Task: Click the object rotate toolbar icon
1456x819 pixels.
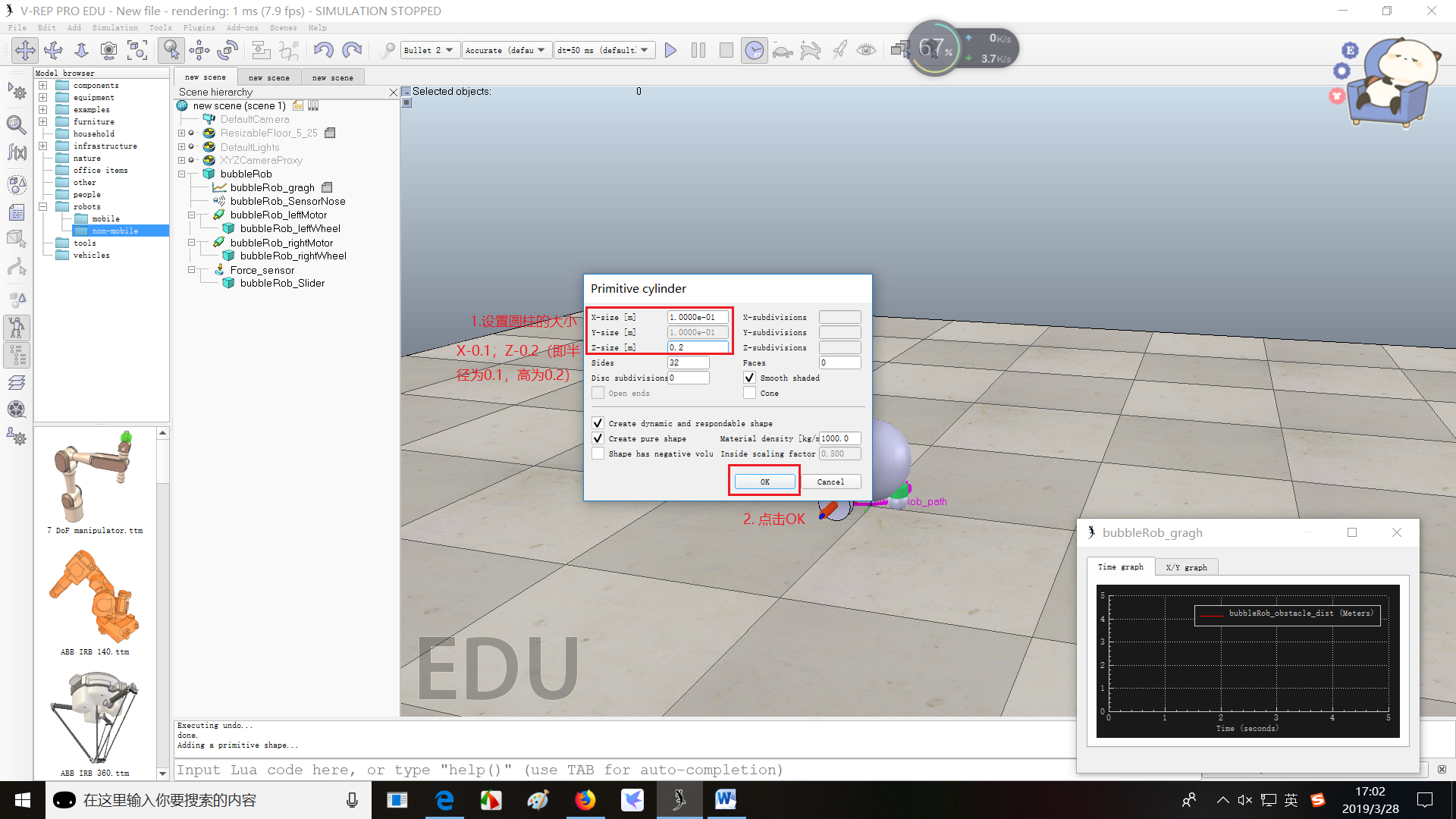Action: 227,51
